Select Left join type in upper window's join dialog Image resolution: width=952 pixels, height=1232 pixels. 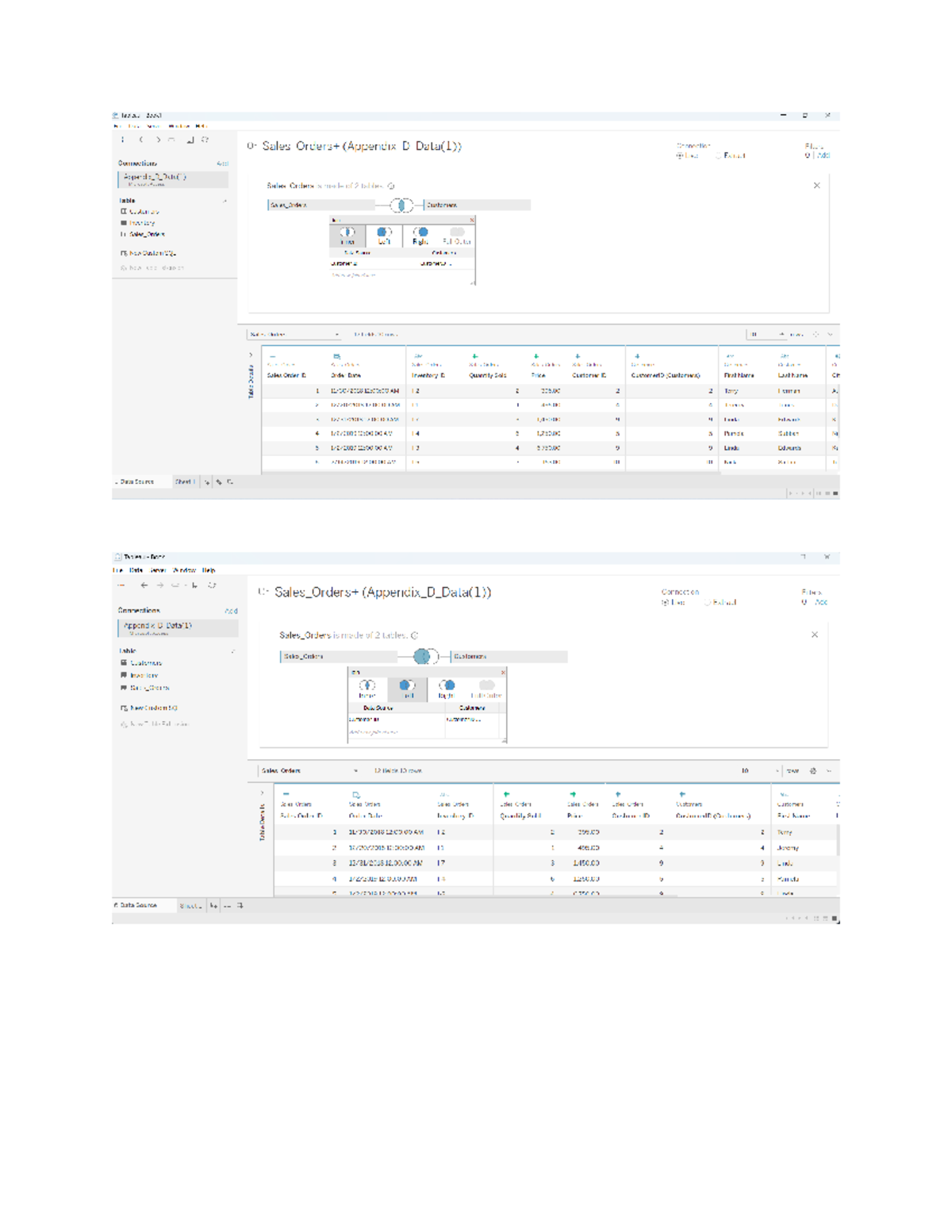pos(384,236)
